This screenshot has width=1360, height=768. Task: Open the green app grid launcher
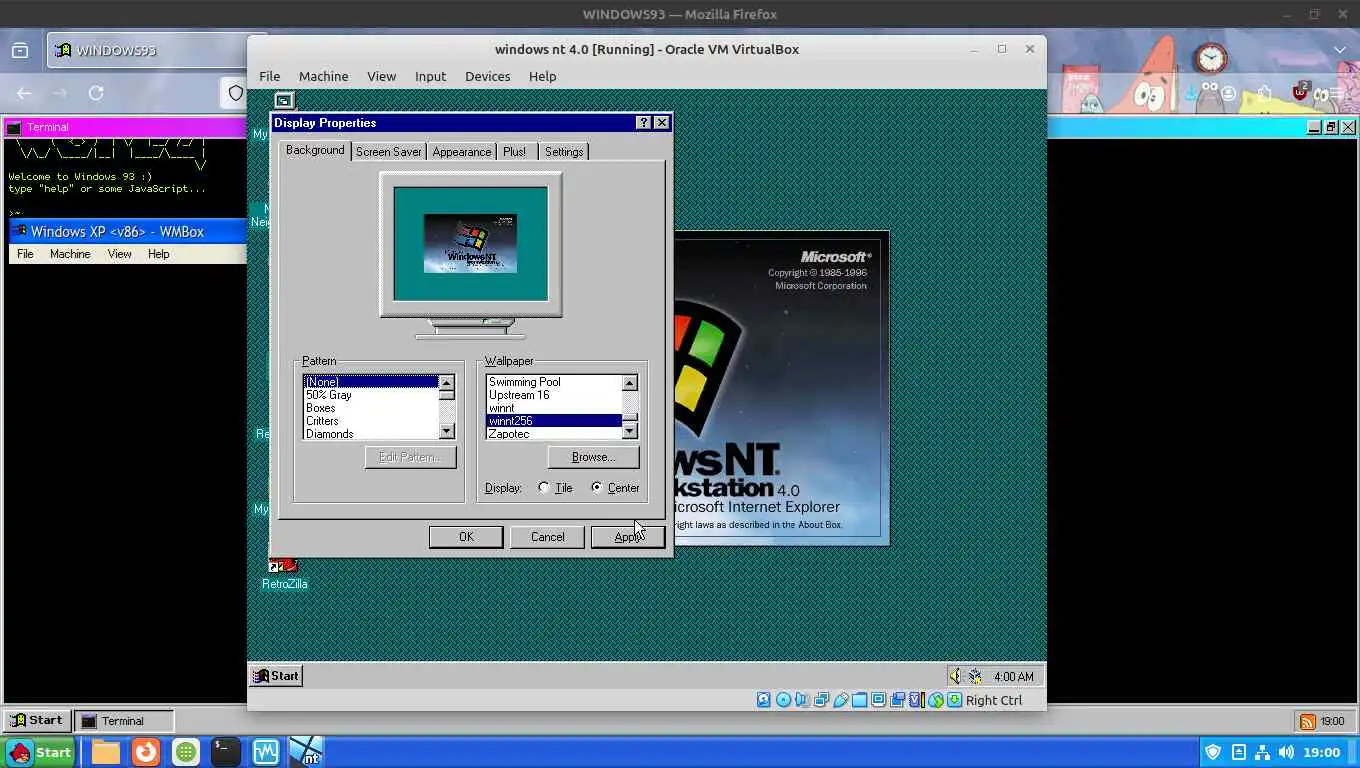186,752
